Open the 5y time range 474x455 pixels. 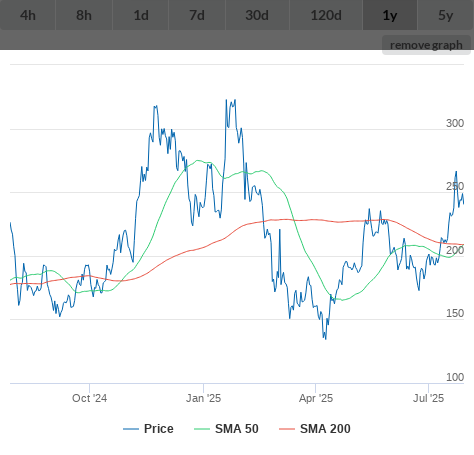pyautogui.click(x=446, y=15)
